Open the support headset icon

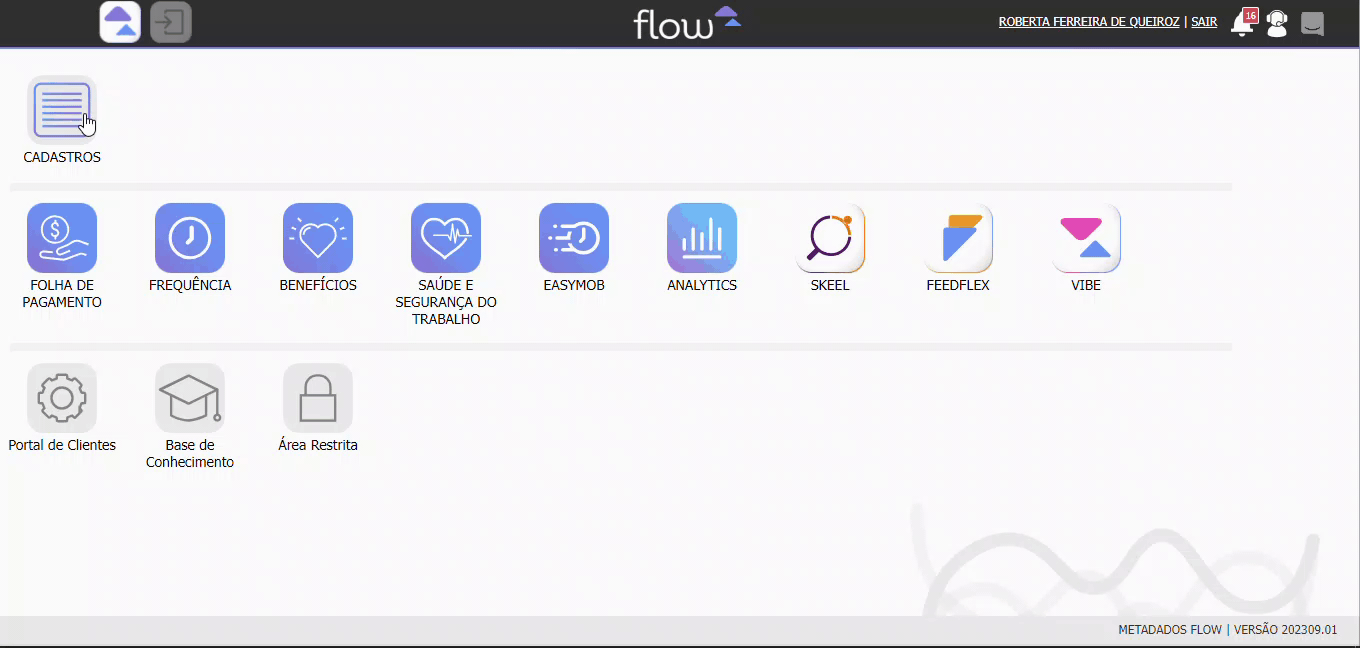[x=1277, y=23]
